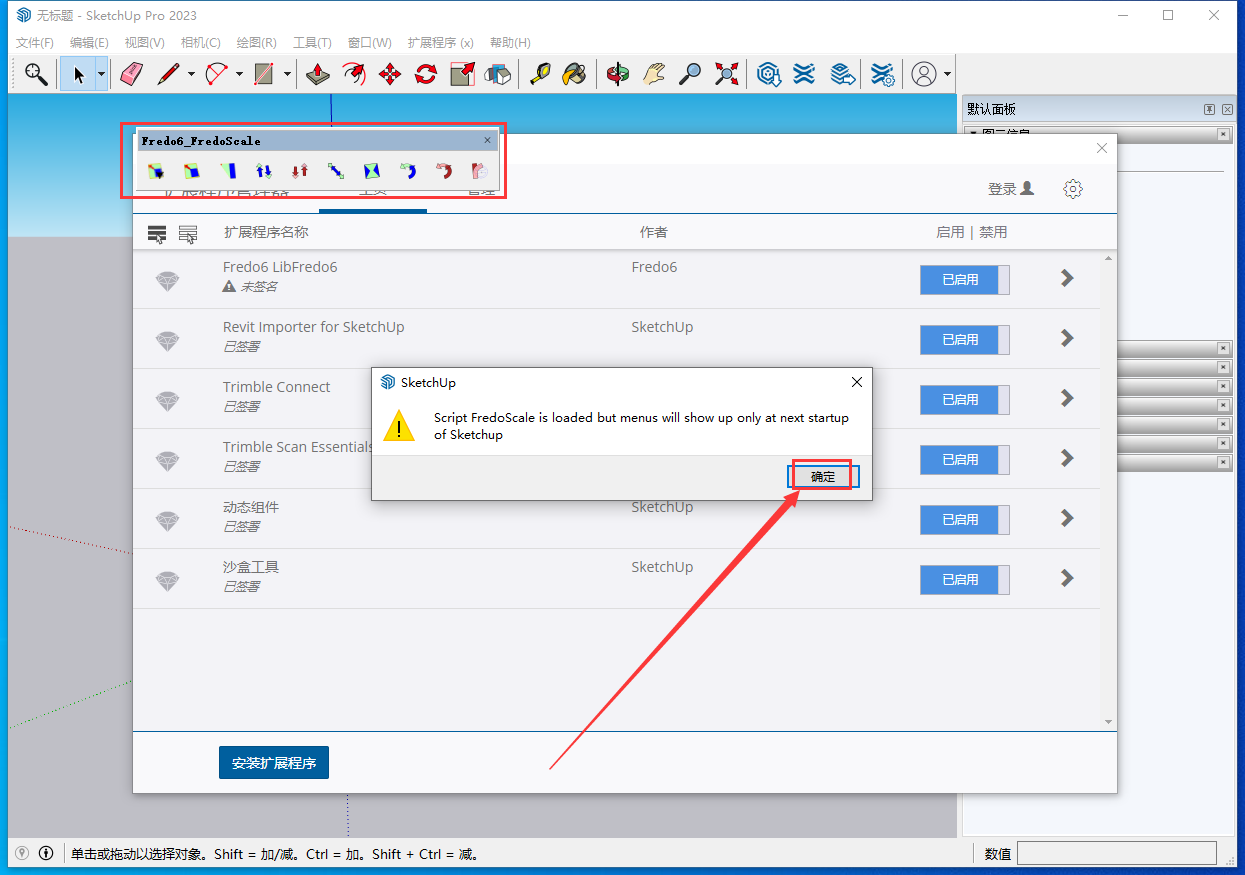This screenshot has width=1245, height=875.
Task: Click FredoScale red up-down arrows icon
Action: (x=300, y=171)
